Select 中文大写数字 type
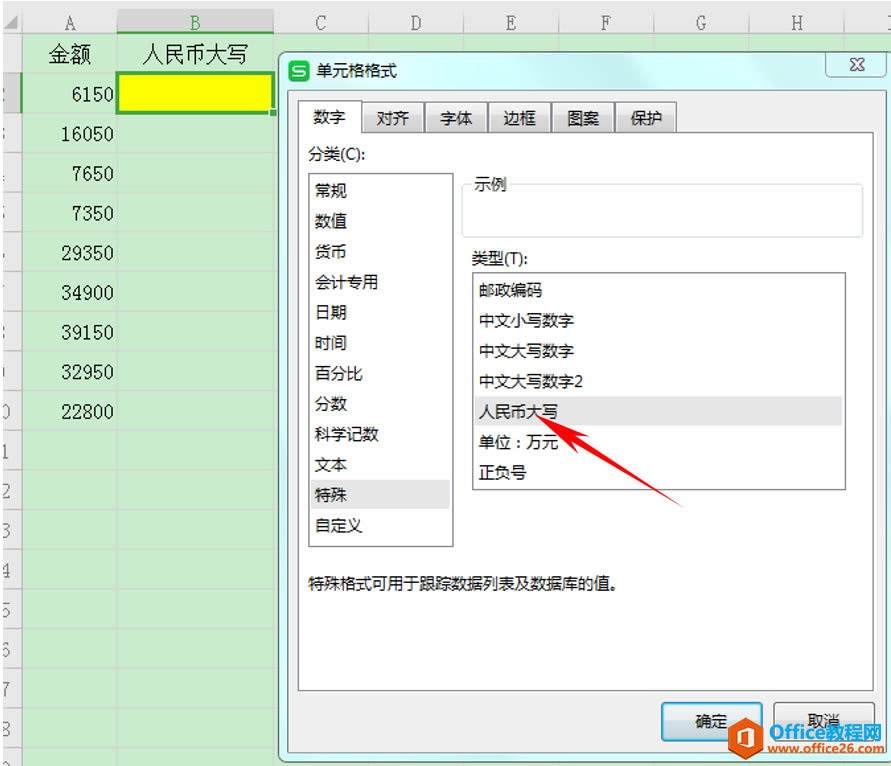This screenshot has height=766, width=891. 658,351
